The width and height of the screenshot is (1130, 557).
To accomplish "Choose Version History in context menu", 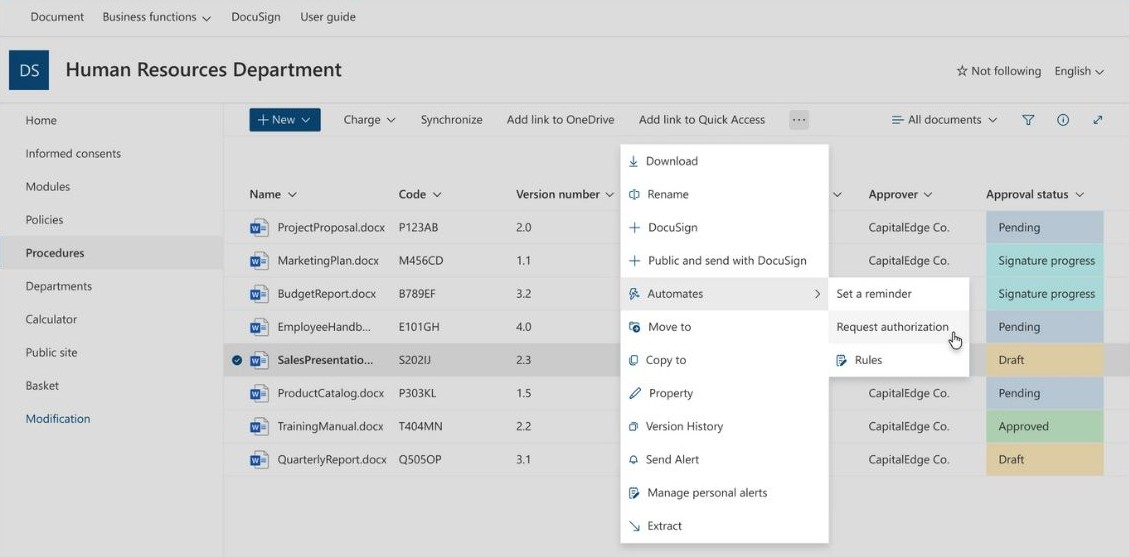I will click(x=684, y=426).
